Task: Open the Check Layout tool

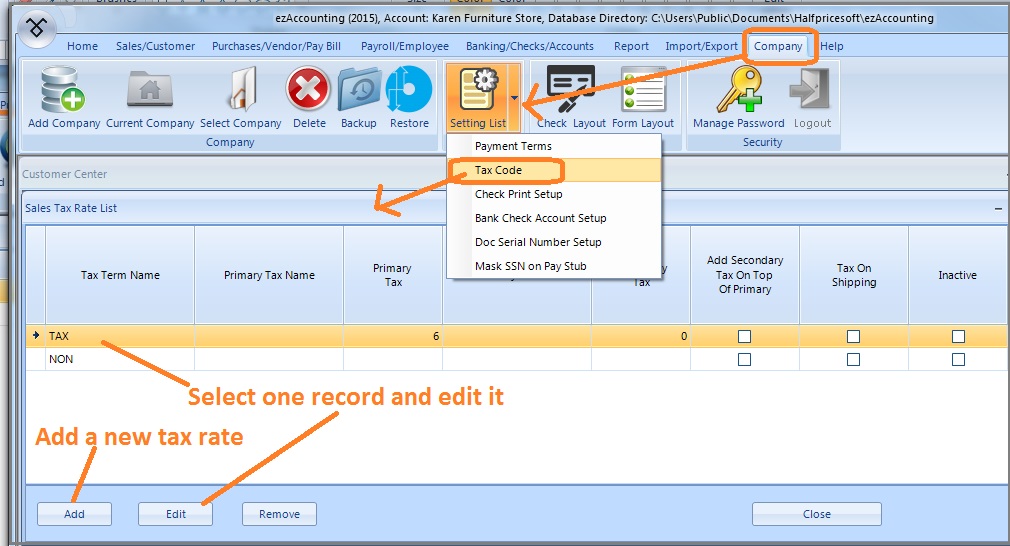Action: [571, 91]
